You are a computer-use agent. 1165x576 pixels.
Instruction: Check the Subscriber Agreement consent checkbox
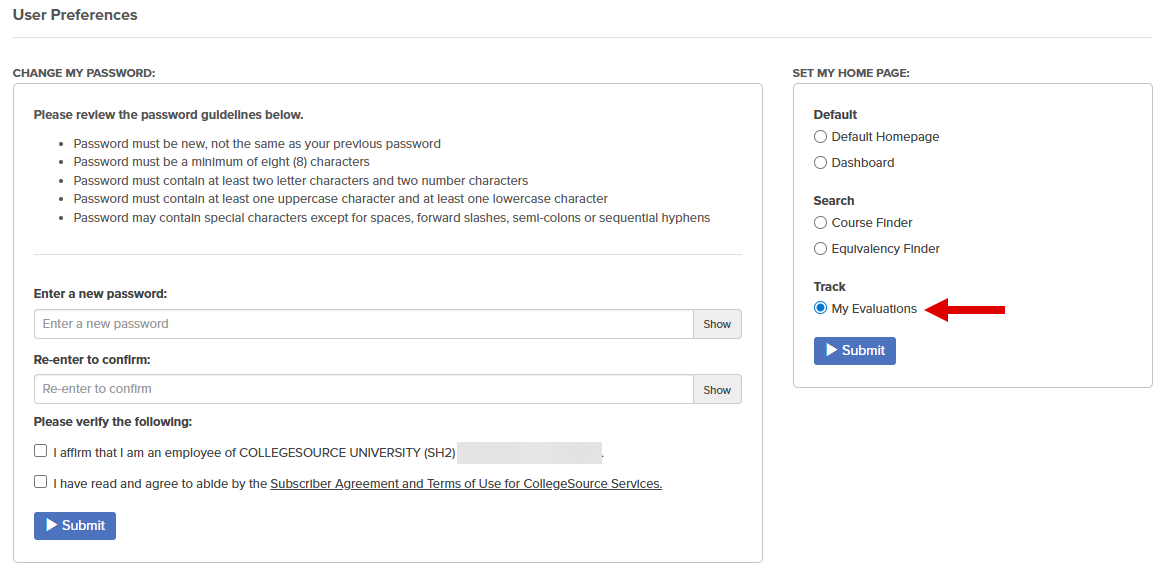40,482
